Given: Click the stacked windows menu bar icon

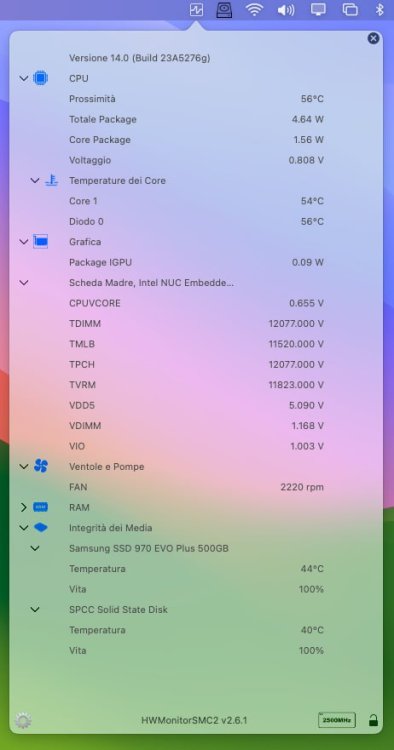Looking at the screenshot, I should (350, 10).
